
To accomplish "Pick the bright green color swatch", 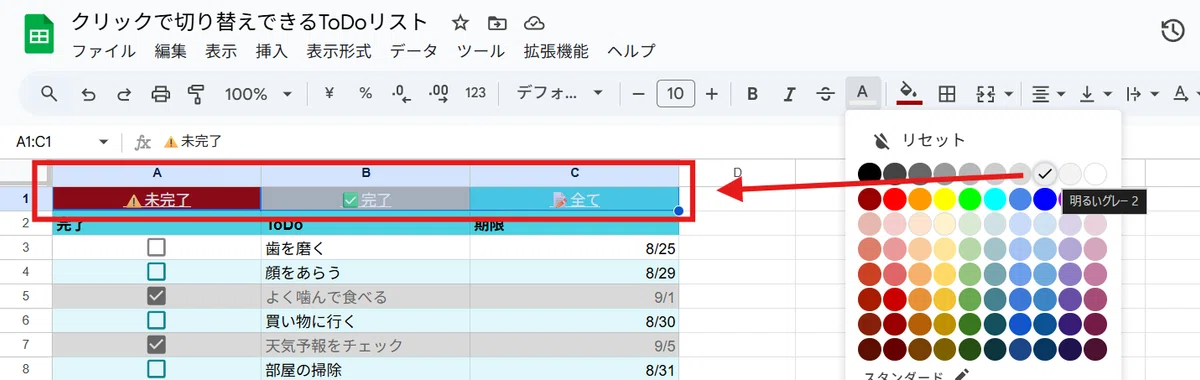I will pyautogui.click(x=970, y=199).
